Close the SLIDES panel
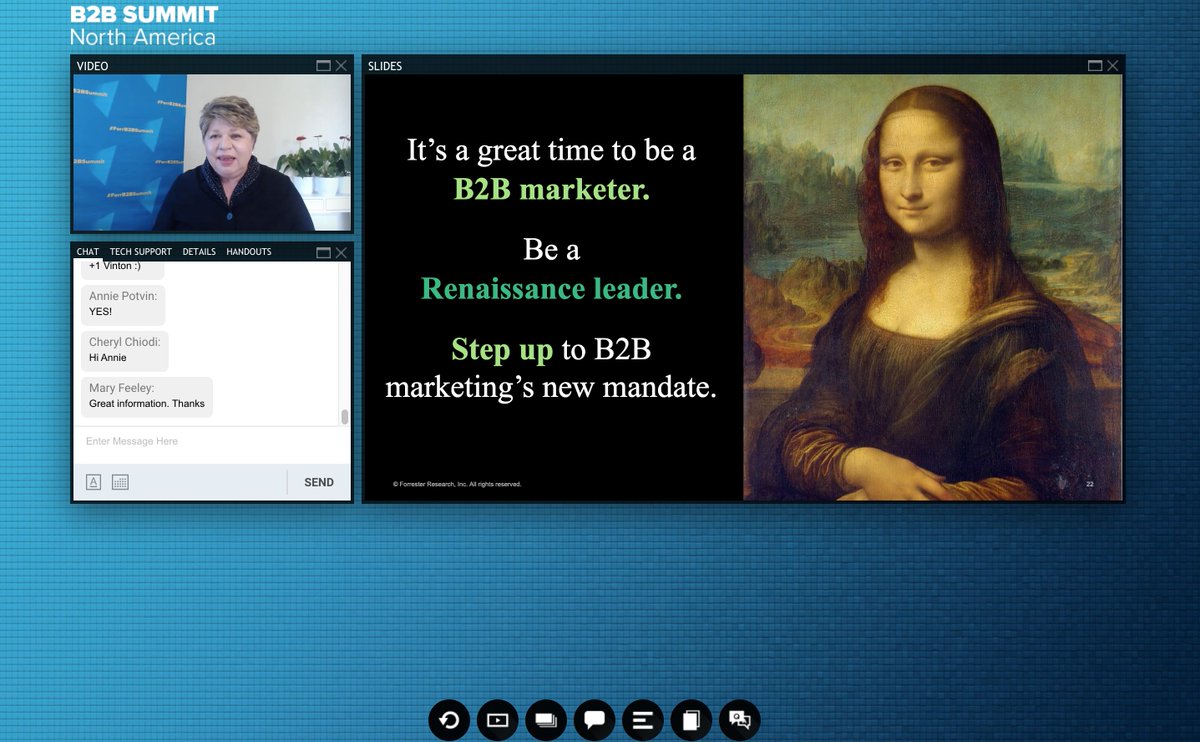The width and height of the screenshot is (1200, 742). pyautogui.click(x=1113, y=66)
